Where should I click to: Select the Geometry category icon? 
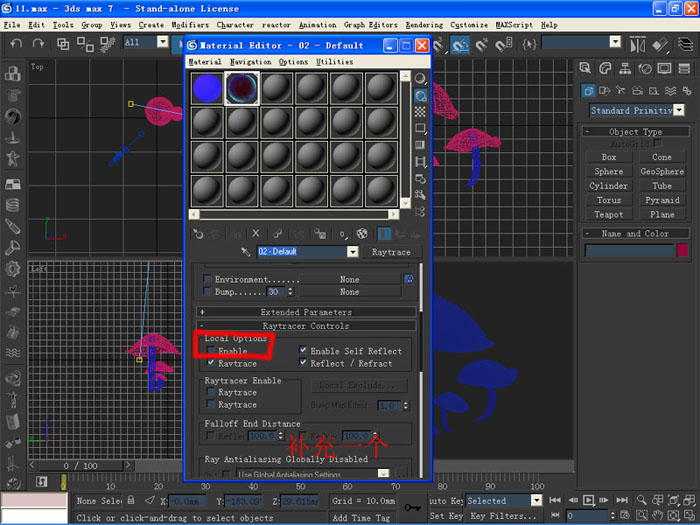(x=588, y=91)
